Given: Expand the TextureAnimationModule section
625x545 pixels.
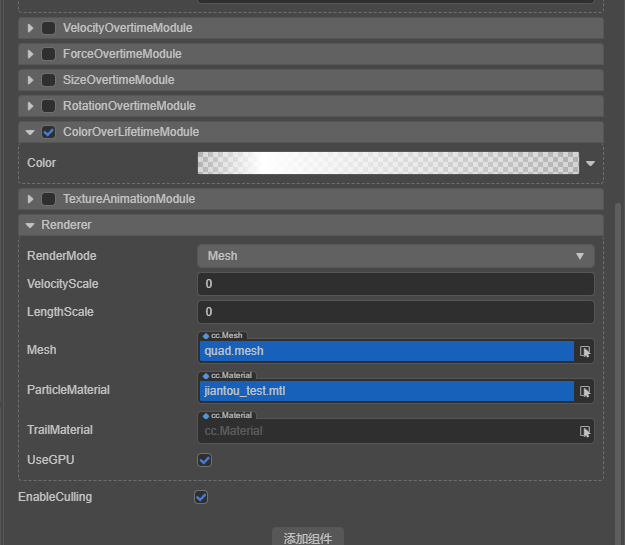Looking at the screenshot, I should coord(30,199).
